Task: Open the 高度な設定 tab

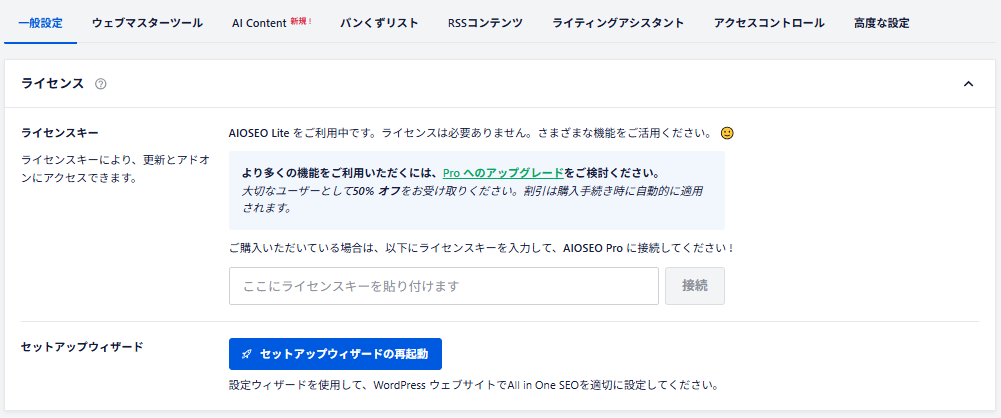Action: [882, 23]
